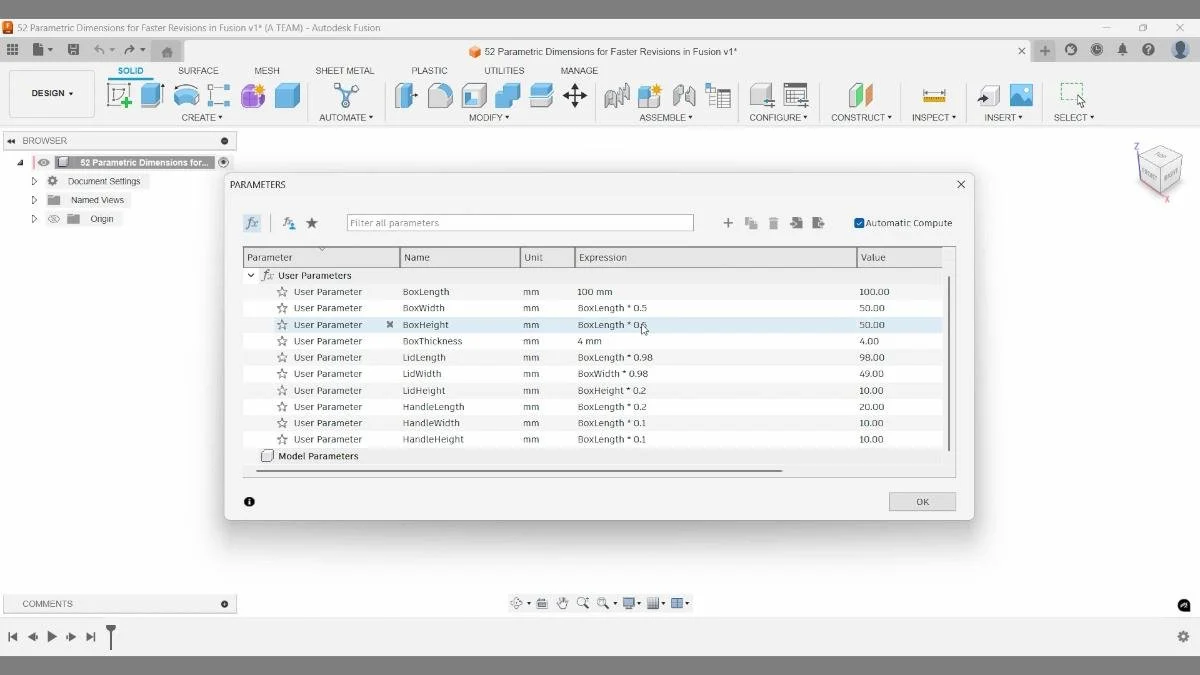
Task: Click the Filter all parameters field
Action: pos(520,222)
